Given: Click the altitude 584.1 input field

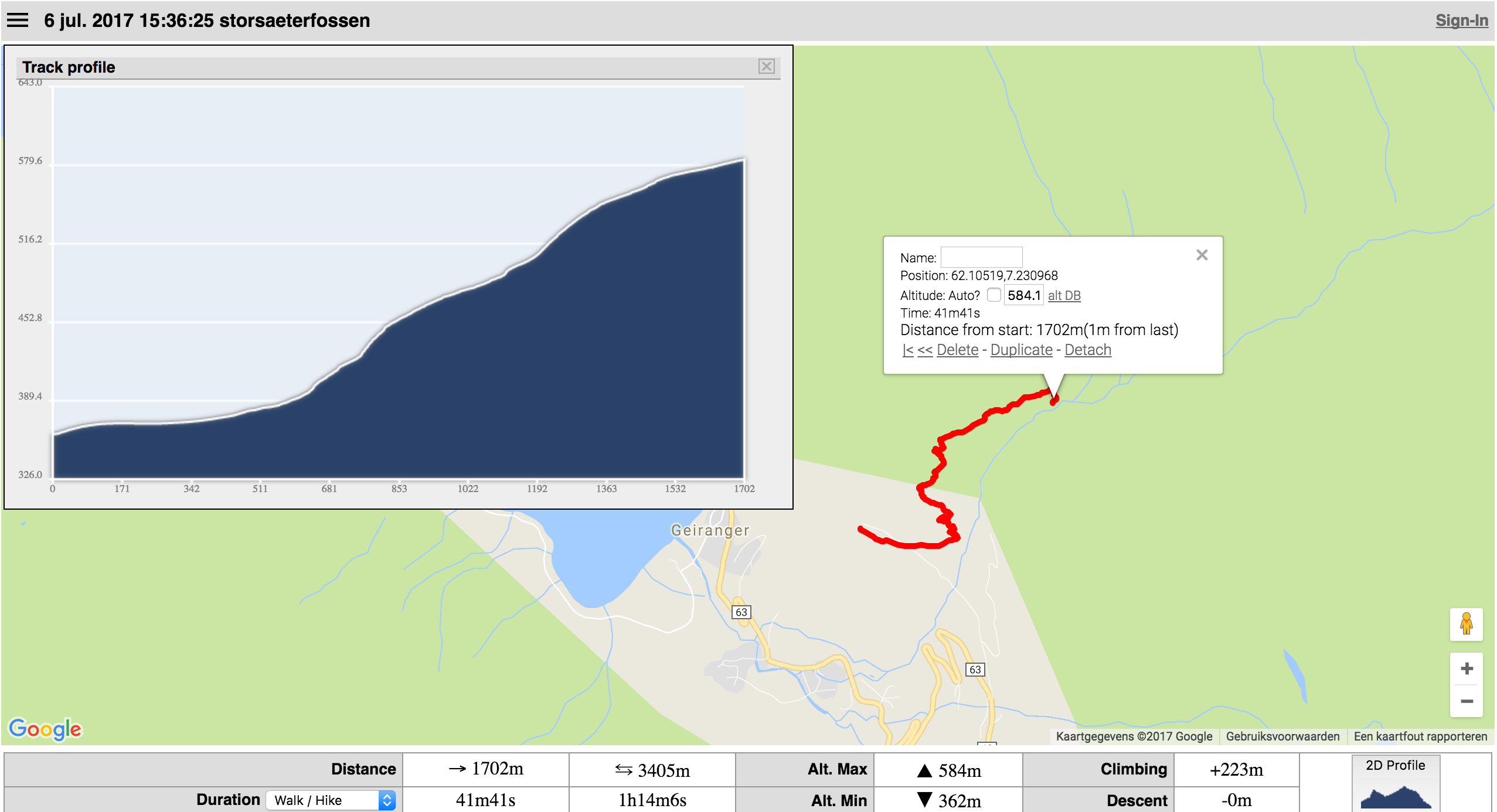Looking at the screenshot, I should point(1023,295).
